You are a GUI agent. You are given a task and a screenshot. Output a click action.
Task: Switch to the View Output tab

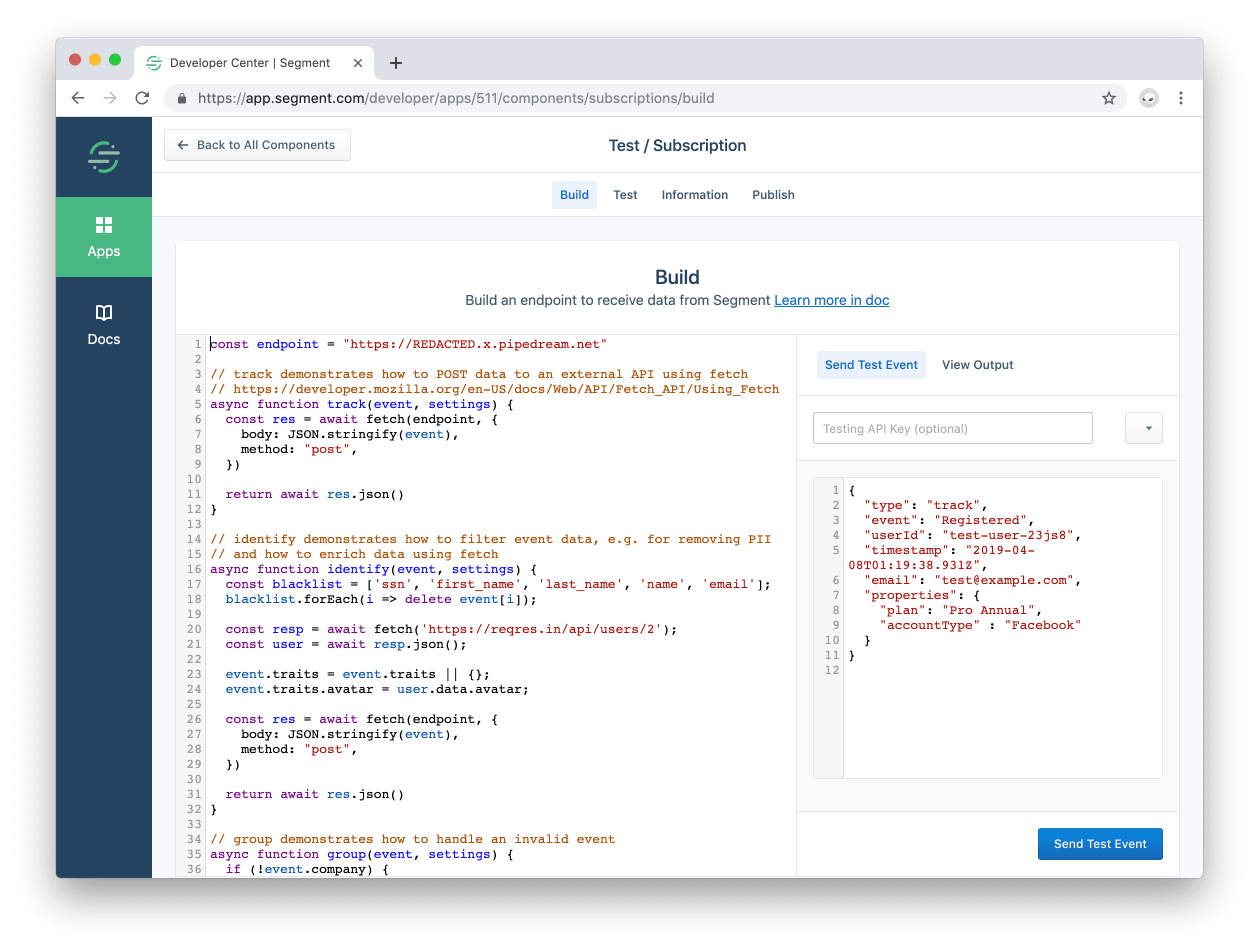tap(977, 365)
